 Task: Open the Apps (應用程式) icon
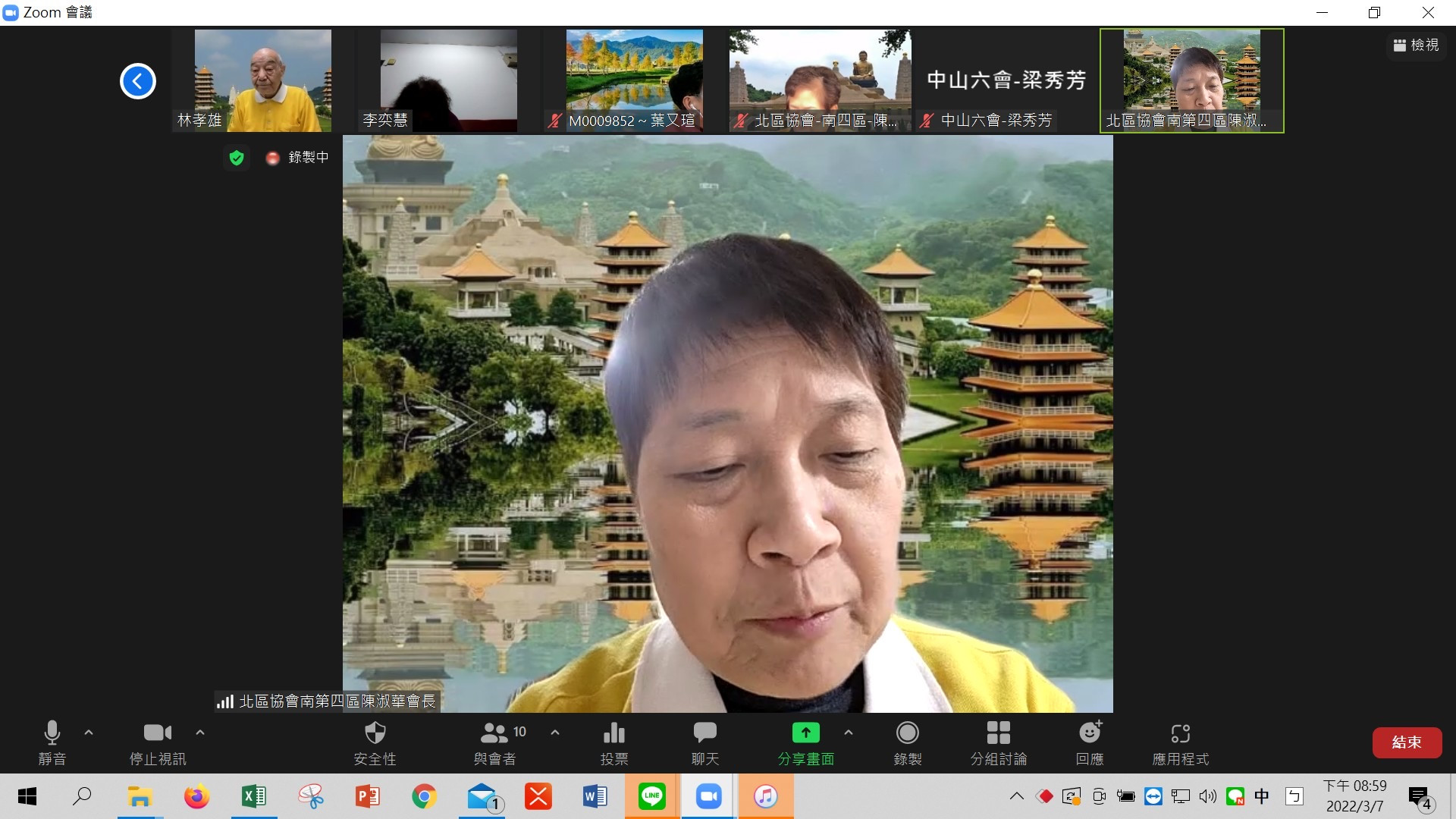click(1180, 733)
